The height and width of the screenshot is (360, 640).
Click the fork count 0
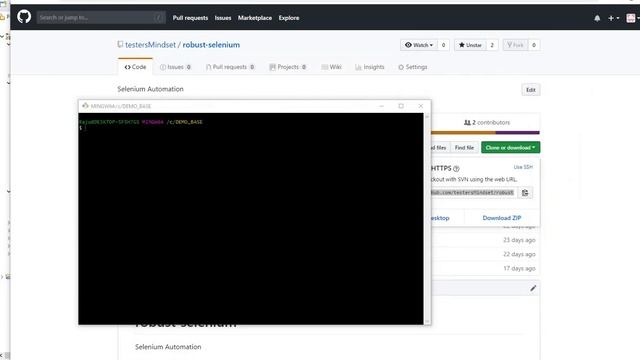533,45
